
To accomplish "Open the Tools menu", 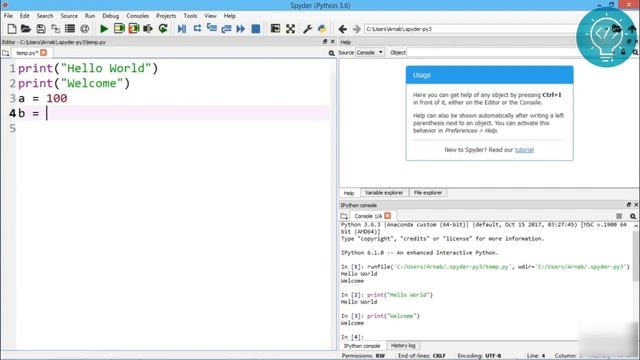I will click(x=190, y=16).
